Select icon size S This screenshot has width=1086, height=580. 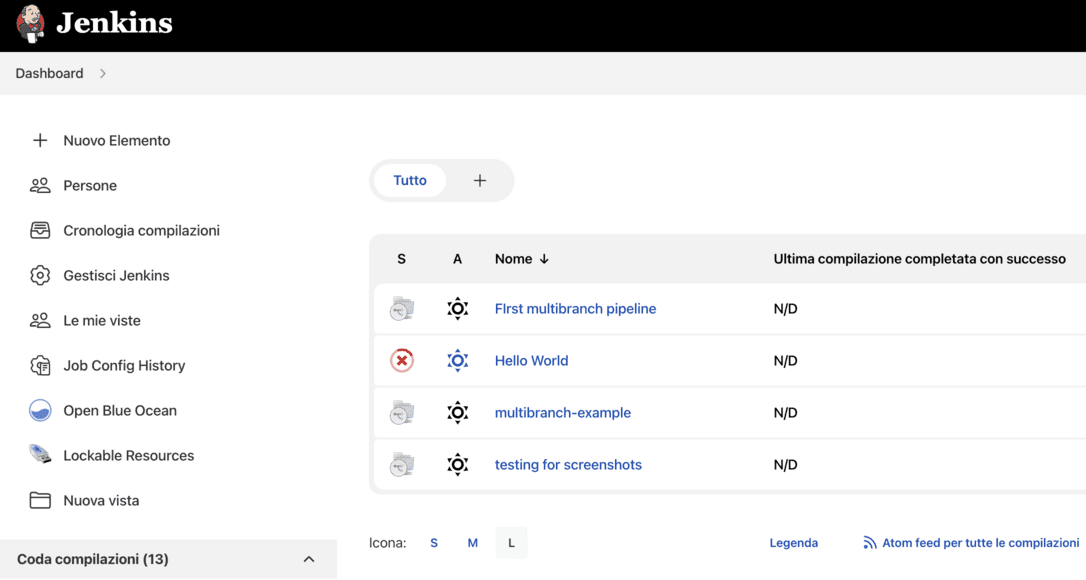434,543
